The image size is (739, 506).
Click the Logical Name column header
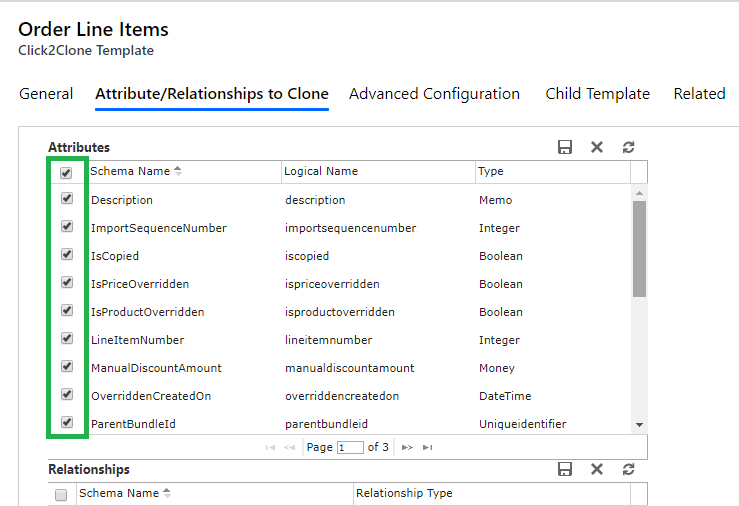point(321,171)
